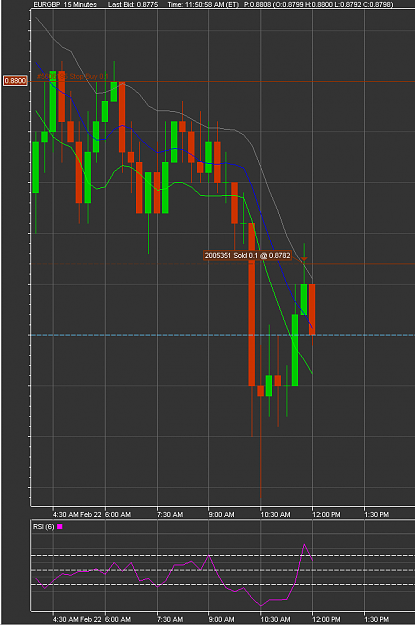Click the RSI (6) indicator label
Image resolution: width=415 pixels, height=625 pixels.
click(43, 527)
